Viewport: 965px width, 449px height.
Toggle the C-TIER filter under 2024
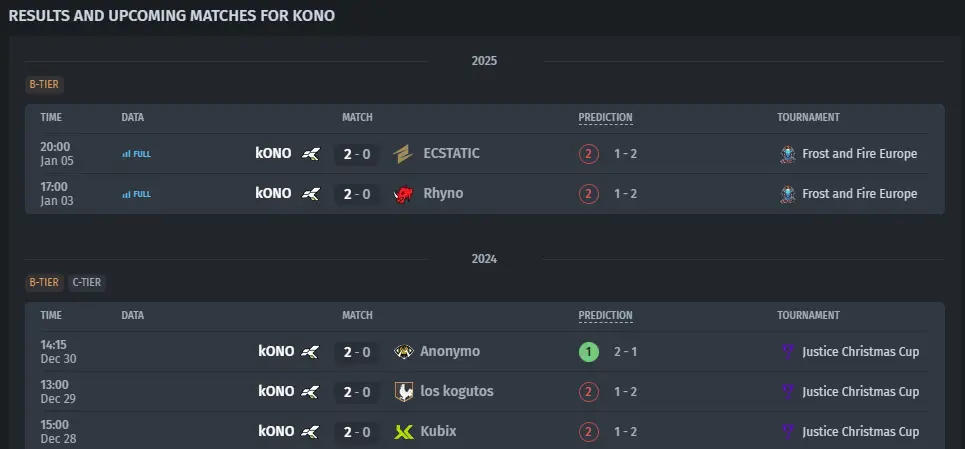[x=87, y=283]
